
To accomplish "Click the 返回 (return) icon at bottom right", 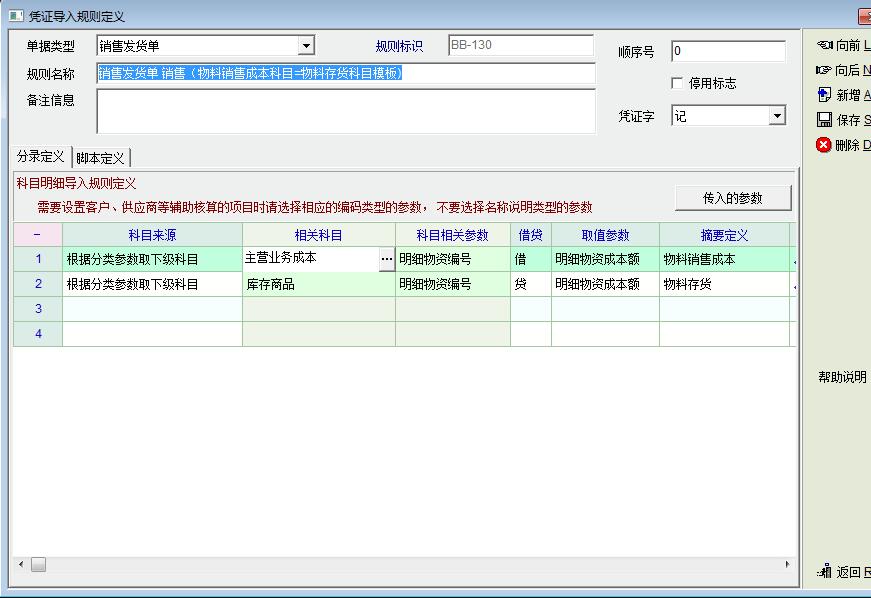I will click(x=824, y=572).
